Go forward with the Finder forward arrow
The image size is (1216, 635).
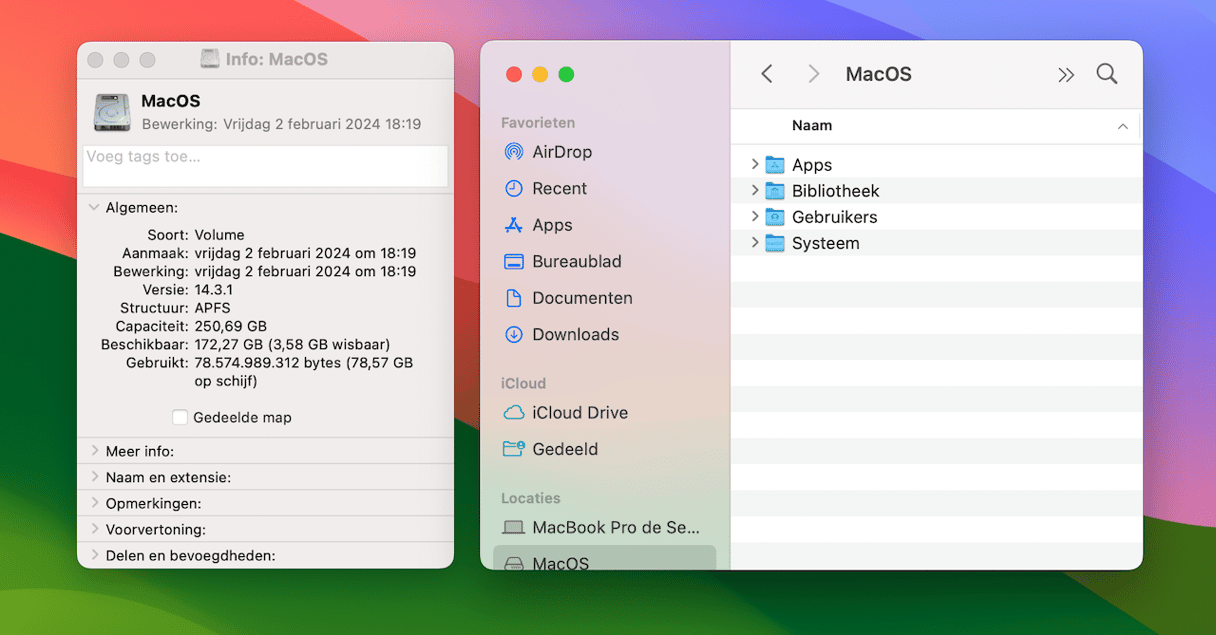coord(814,74)
